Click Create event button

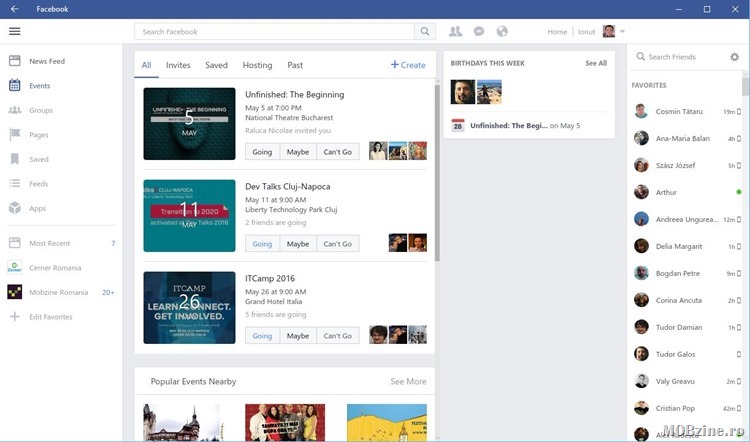click(x=408, y=65)
